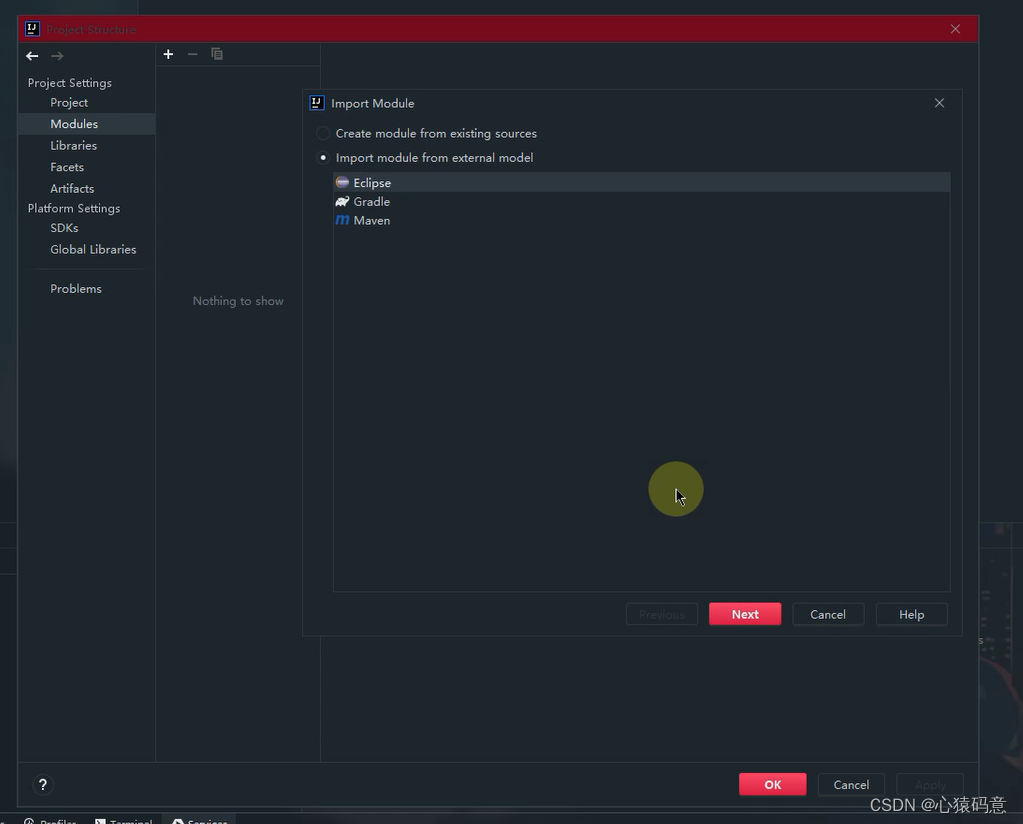This screenshot has width=1023, height=824.
Task: Click Cancel in Project Structure window
Action: (x=851, y=784)
